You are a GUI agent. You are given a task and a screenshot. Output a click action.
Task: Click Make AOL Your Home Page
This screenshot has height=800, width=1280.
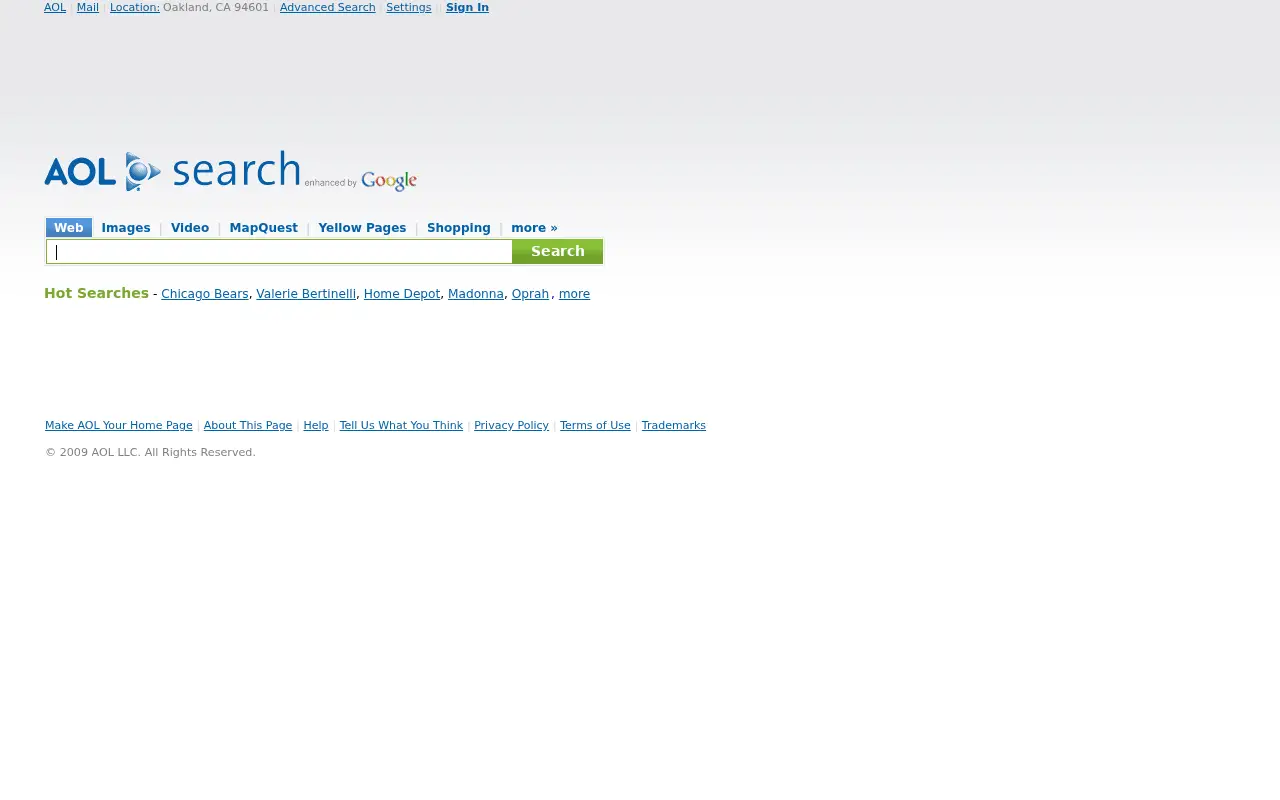[119, 426]
